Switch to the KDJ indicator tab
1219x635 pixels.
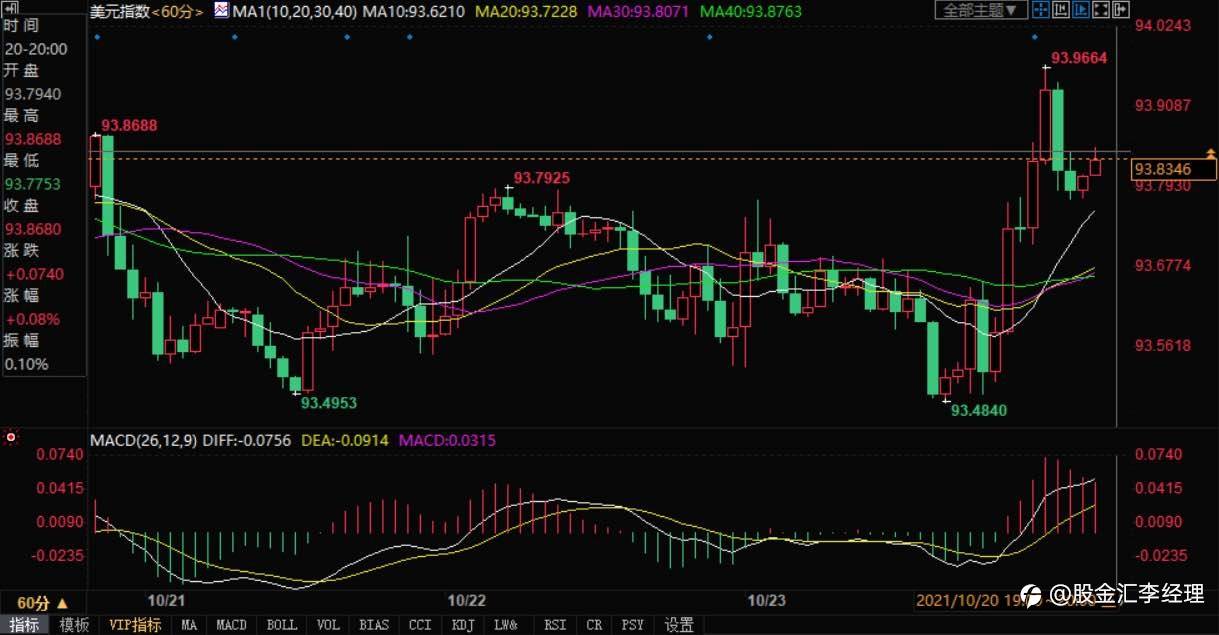[x=462, y=625]
